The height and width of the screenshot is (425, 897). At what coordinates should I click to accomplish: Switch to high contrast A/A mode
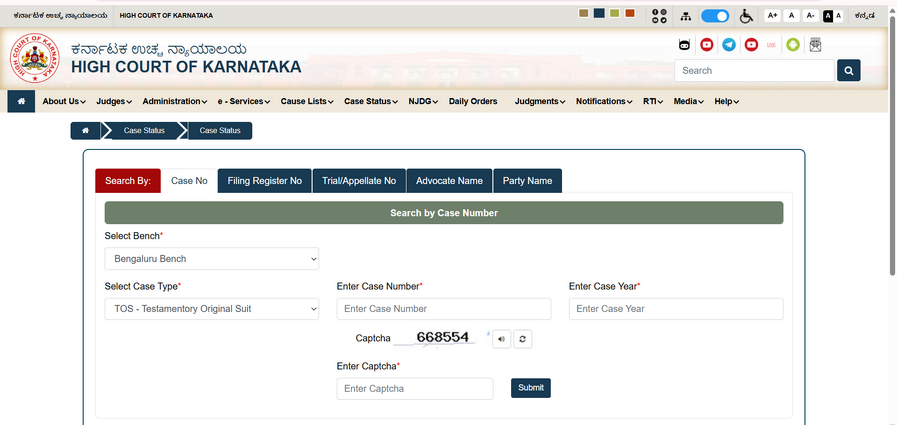[833, 16]
